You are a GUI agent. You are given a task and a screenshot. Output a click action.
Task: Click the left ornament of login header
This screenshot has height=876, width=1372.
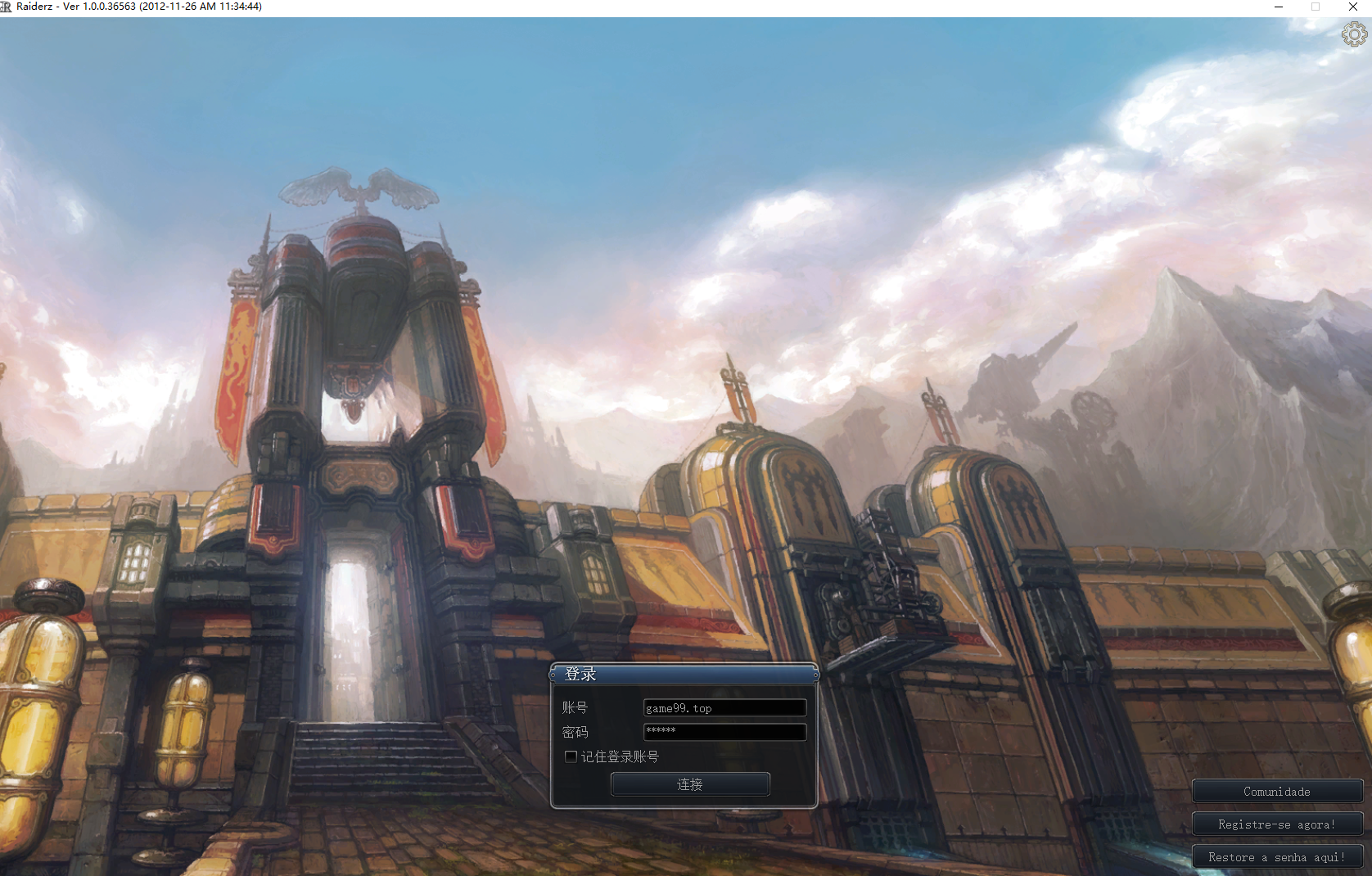553,675
